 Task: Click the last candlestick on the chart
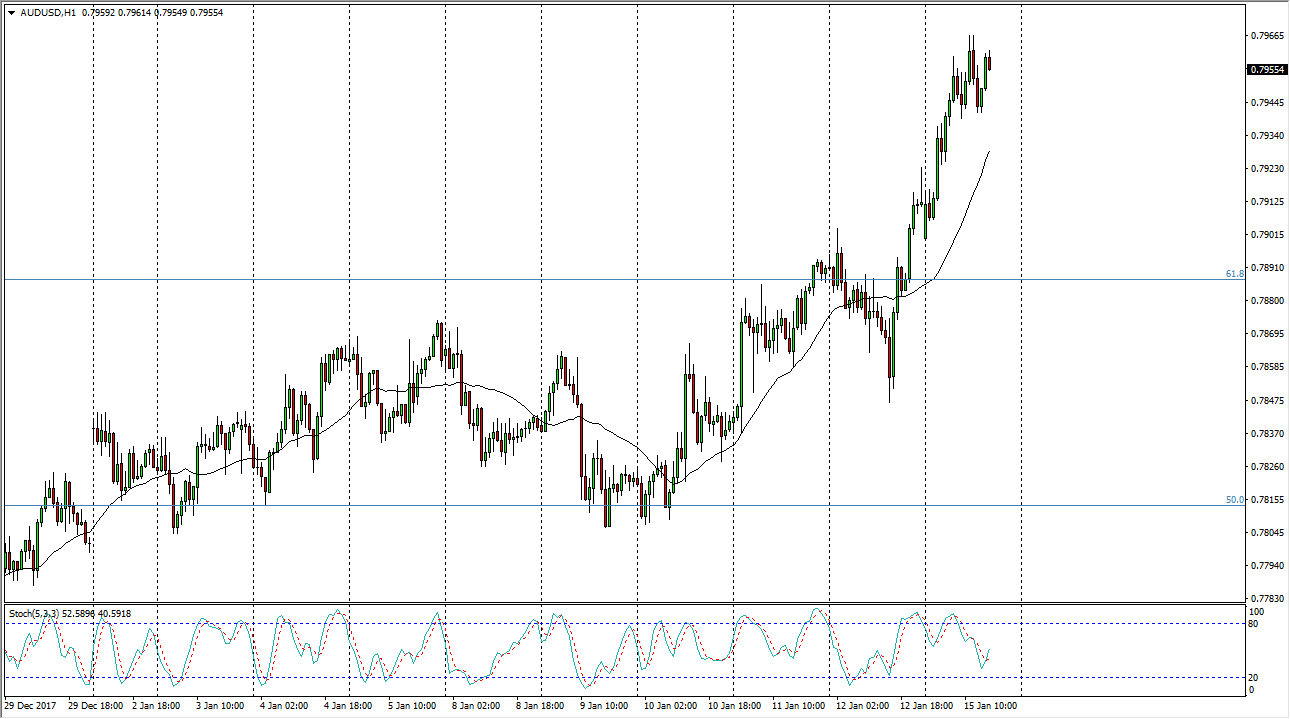point(989,62)
